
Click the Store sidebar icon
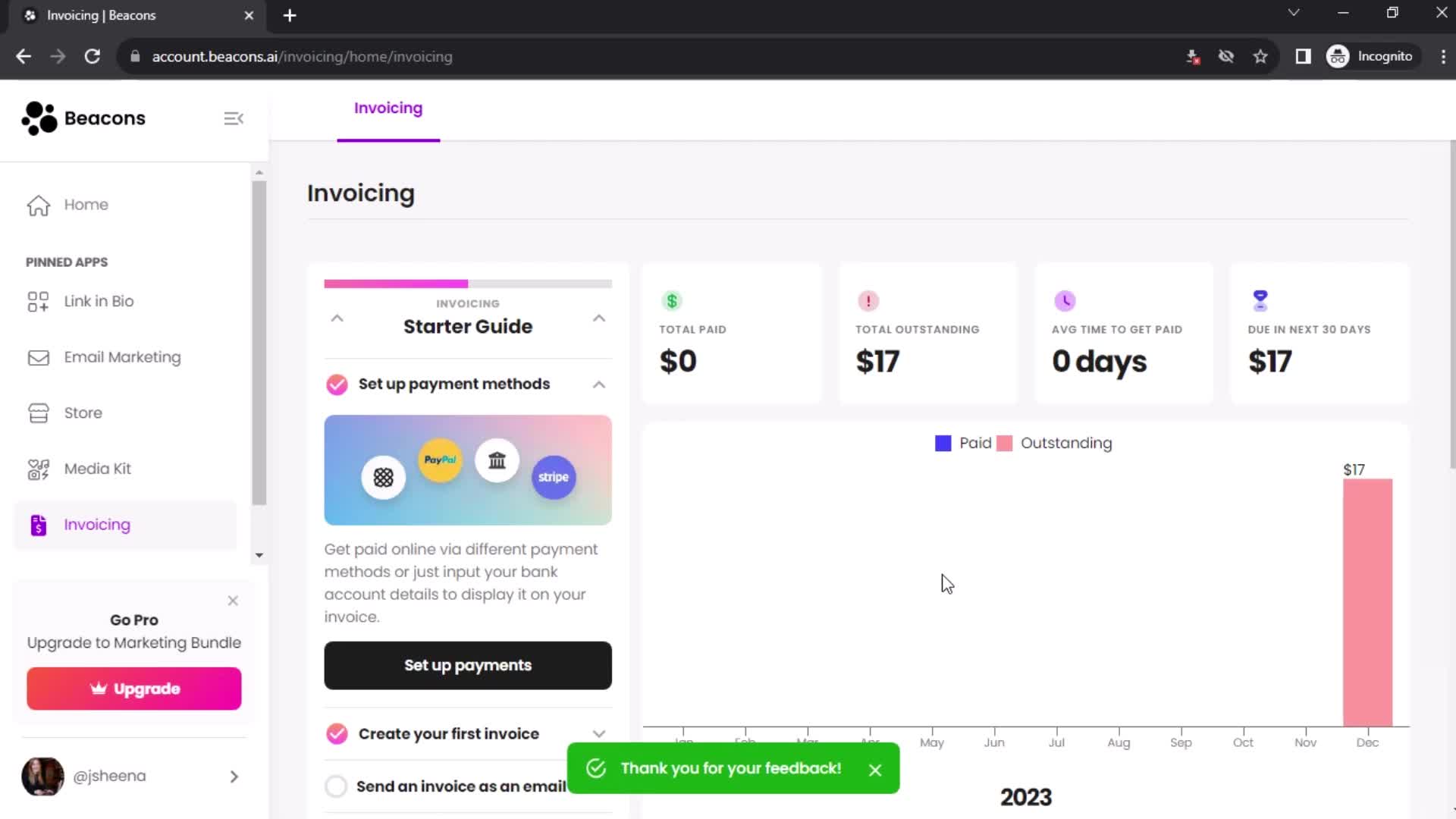tap(38, 413)
